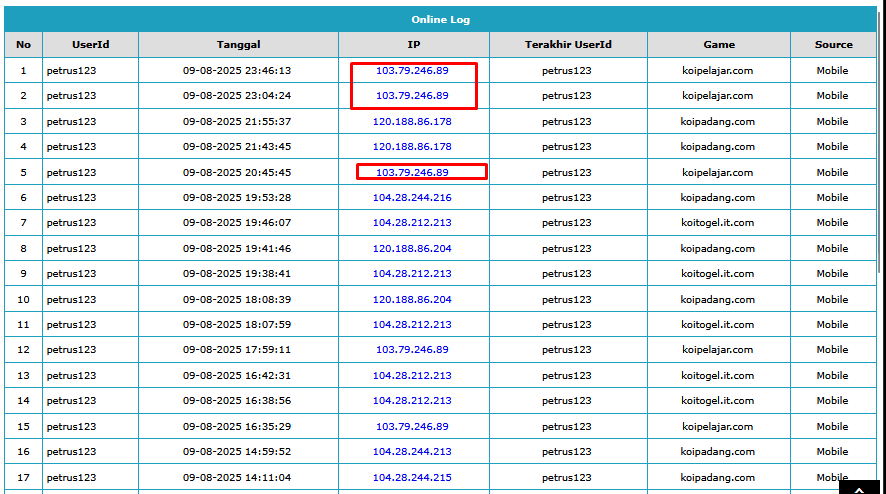886x494 pixels.
Task: Open IP 104.28.244.216 link
Action: coord(412,197)
